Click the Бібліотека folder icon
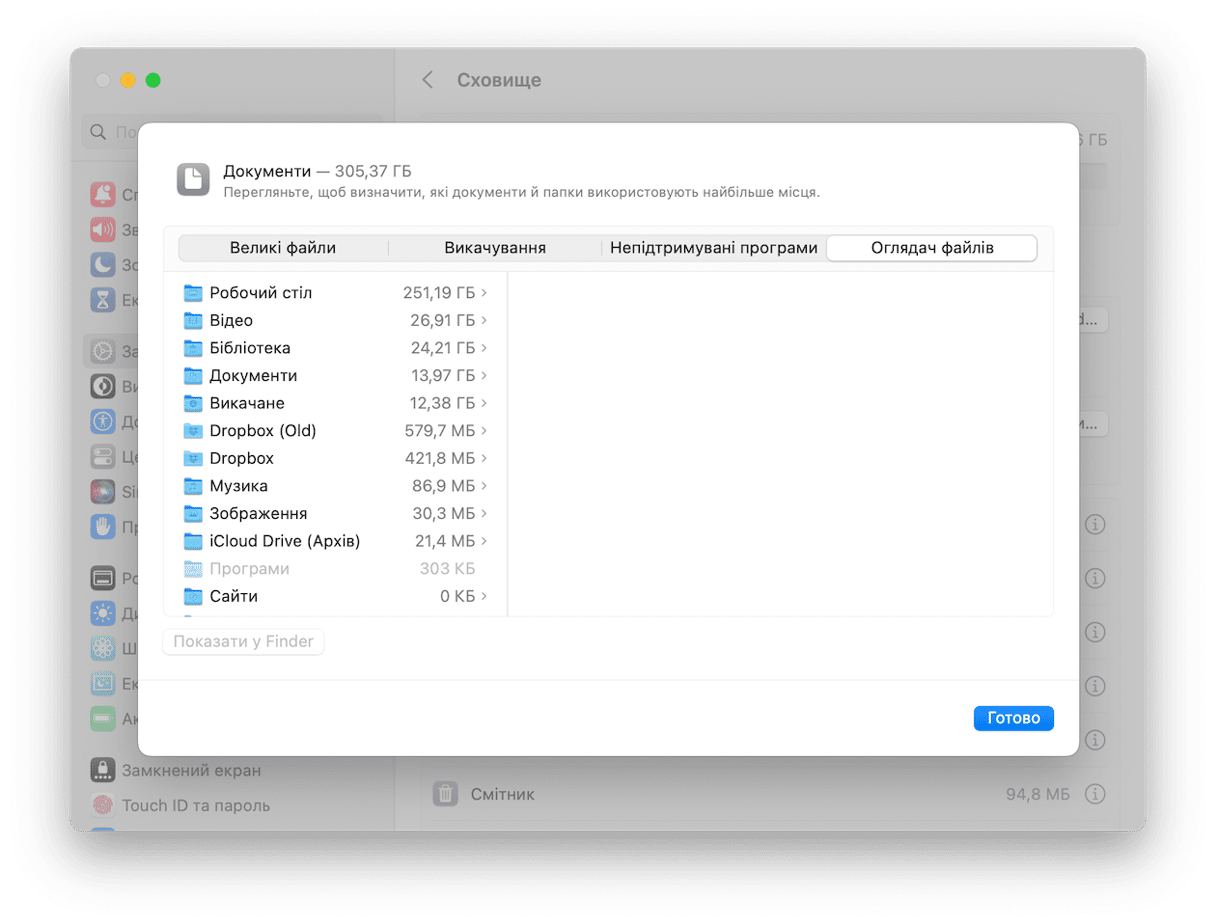The image size is (1216, 924). [193, 348]
